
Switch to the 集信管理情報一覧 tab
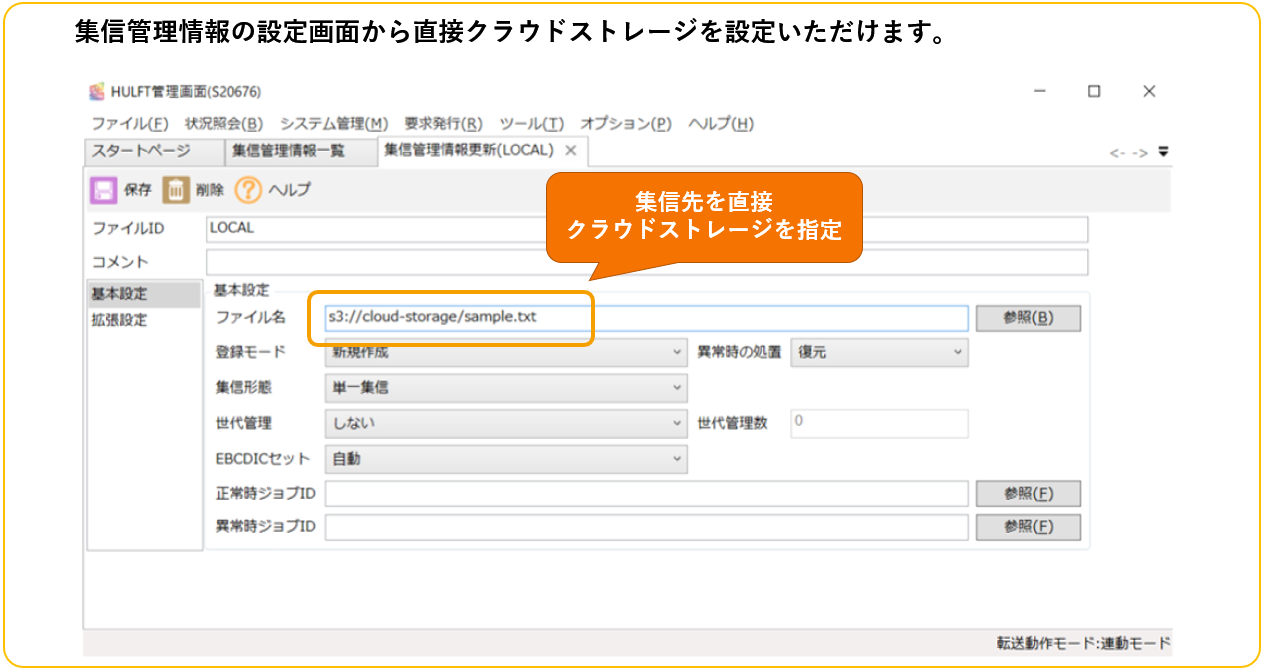tap(288, 151)
